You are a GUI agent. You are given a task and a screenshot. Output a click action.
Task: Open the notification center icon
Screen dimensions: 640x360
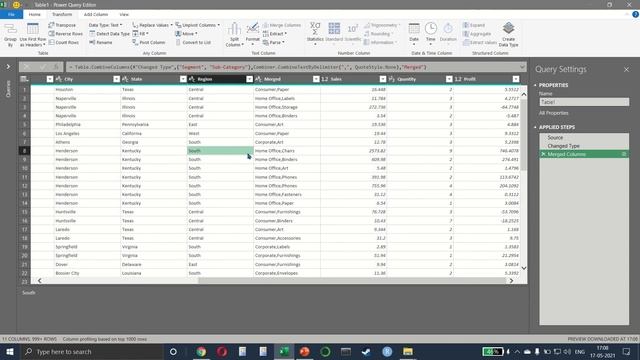tap(627, 351)
